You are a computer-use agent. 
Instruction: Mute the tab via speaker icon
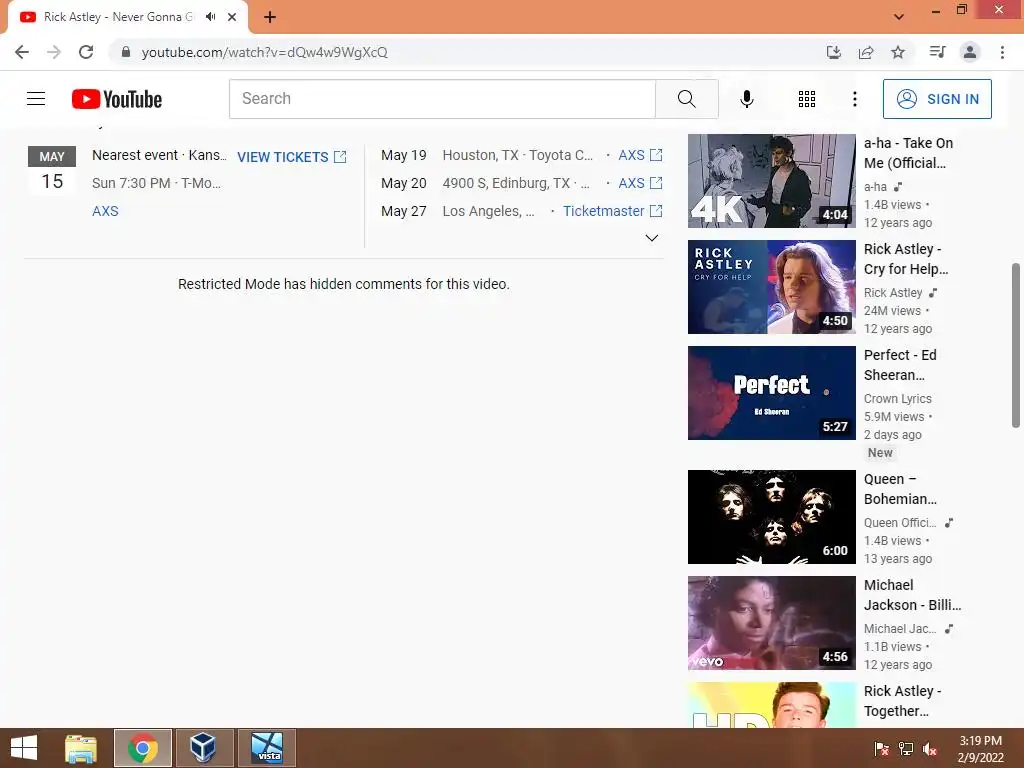pyautogui.click(x=210, y=17)
